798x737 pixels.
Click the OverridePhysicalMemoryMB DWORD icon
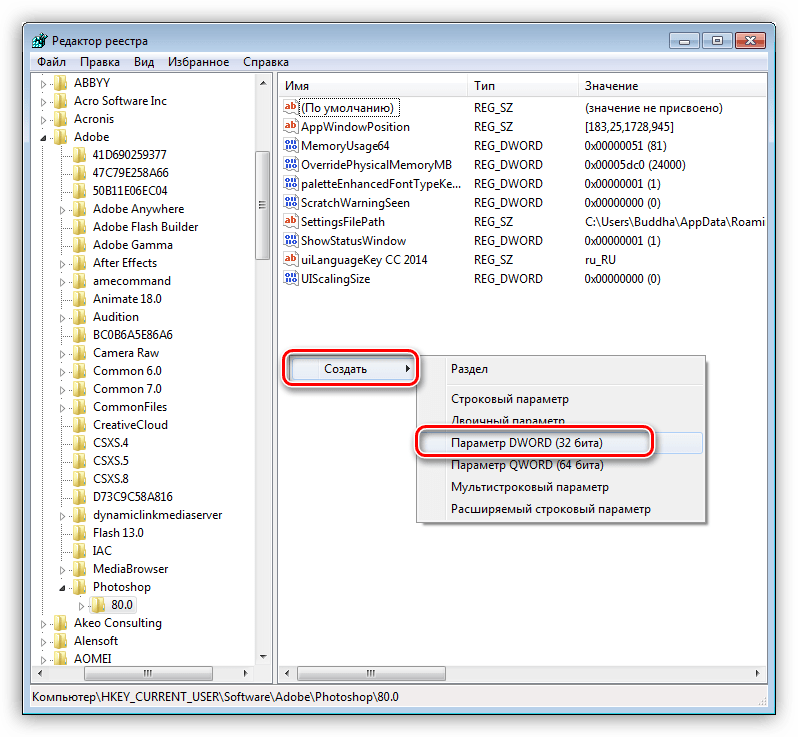[x=291, y=164]
